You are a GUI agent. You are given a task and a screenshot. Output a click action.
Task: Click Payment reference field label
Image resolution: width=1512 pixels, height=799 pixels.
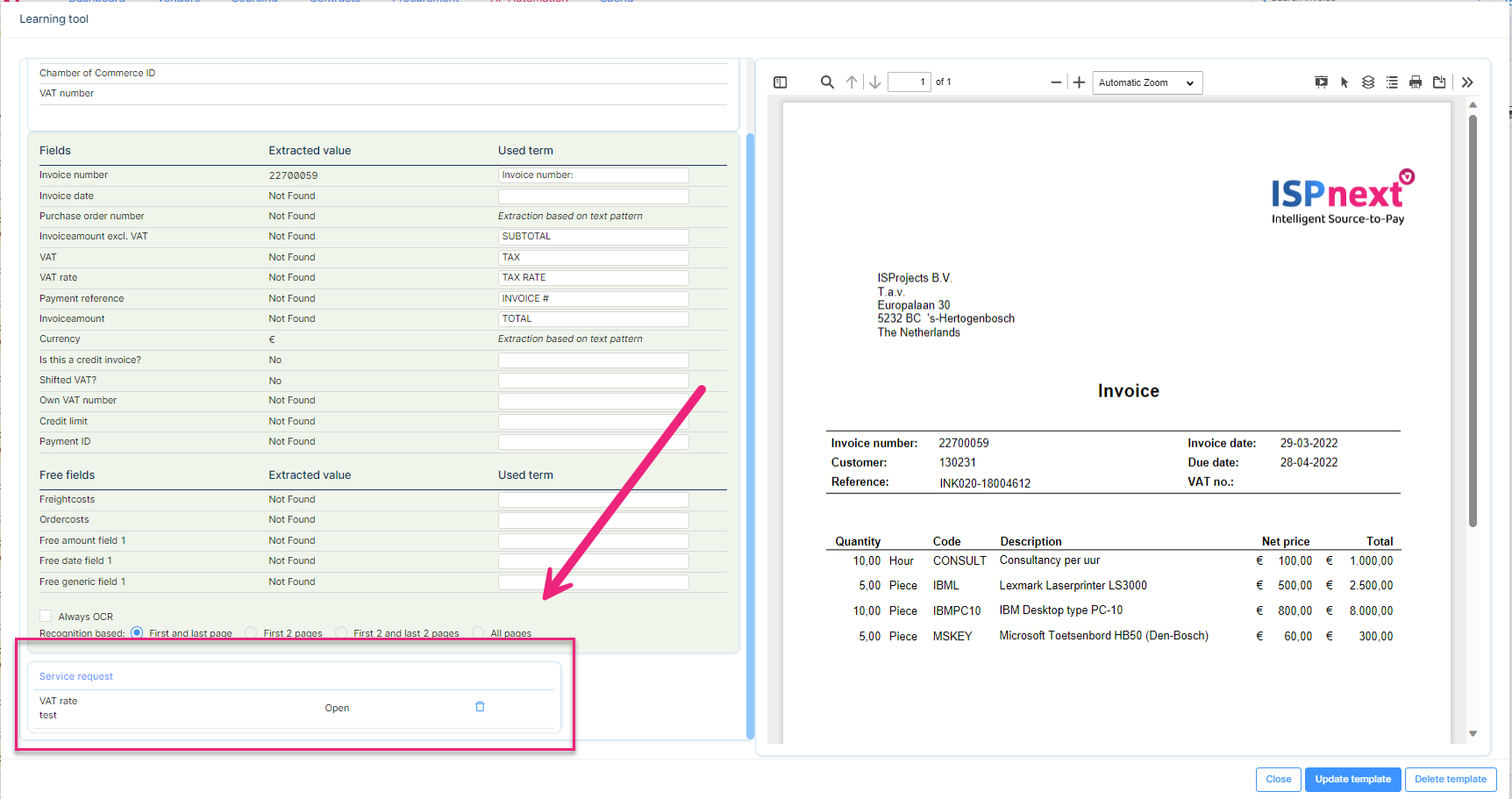tap(82, 299)
